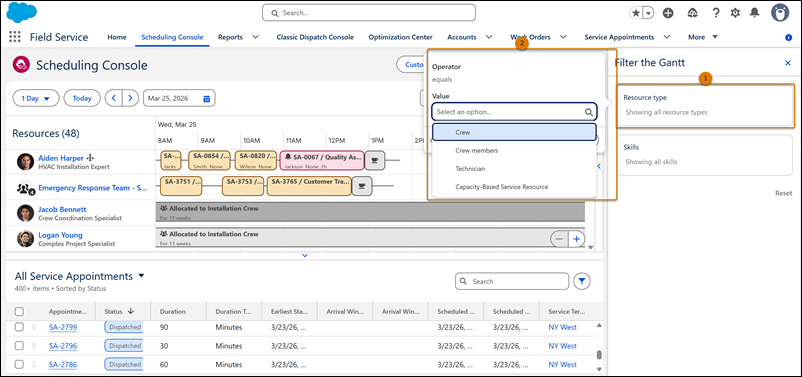Screen dimensions: 802x377
Task: Check the SA-2799 row checkbox
Action: [19, 327]
